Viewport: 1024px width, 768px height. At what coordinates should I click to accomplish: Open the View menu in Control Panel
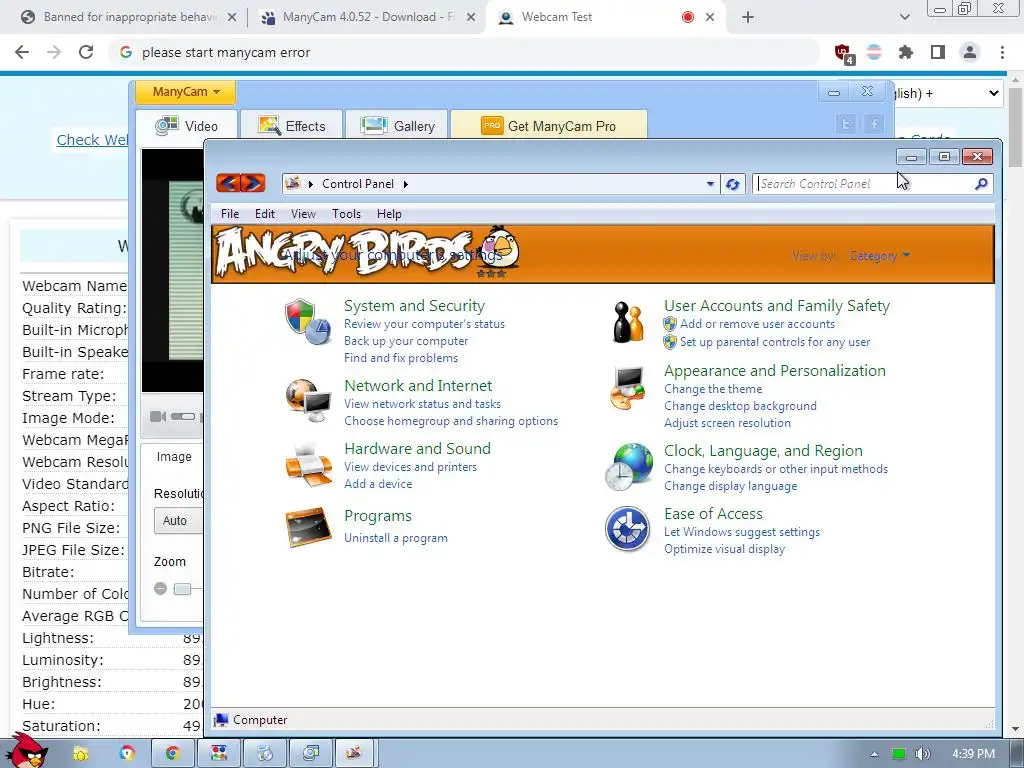coord(303,214)
